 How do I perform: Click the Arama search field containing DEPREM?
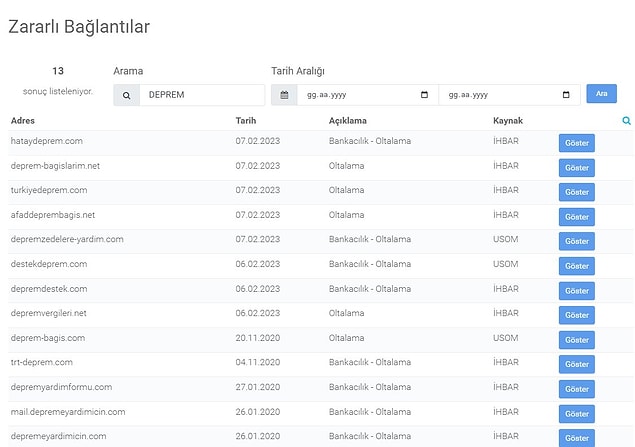tap(202, 95)
